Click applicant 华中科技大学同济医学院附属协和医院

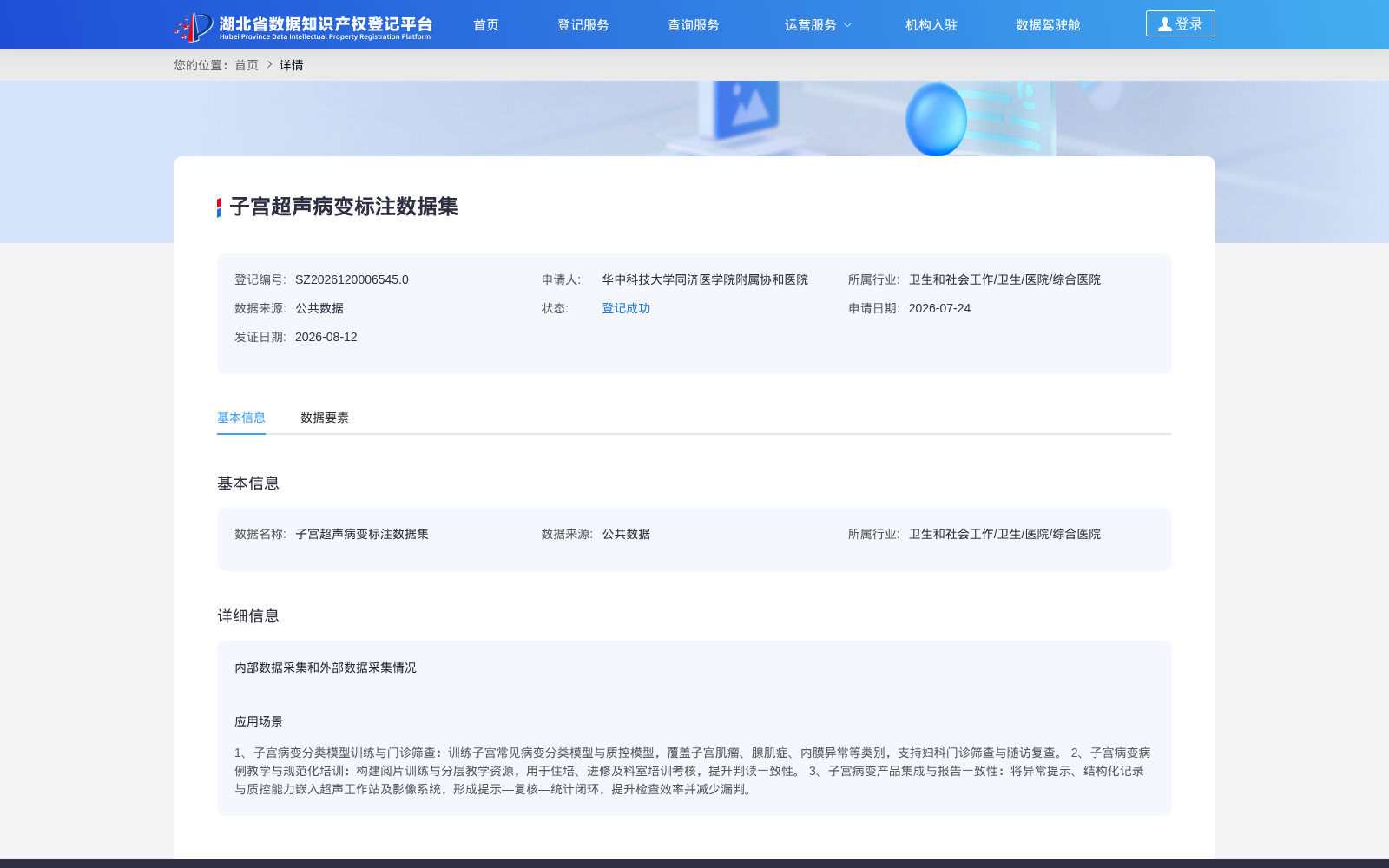(x=705, y=279)
